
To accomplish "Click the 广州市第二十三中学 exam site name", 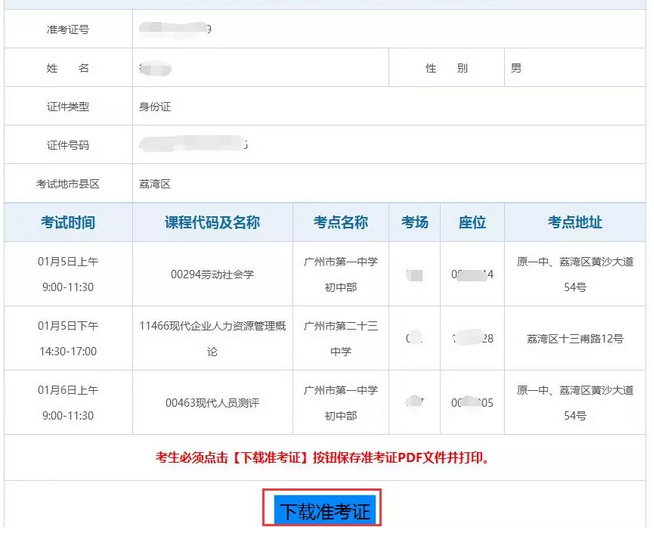I will tap(340, 339).
